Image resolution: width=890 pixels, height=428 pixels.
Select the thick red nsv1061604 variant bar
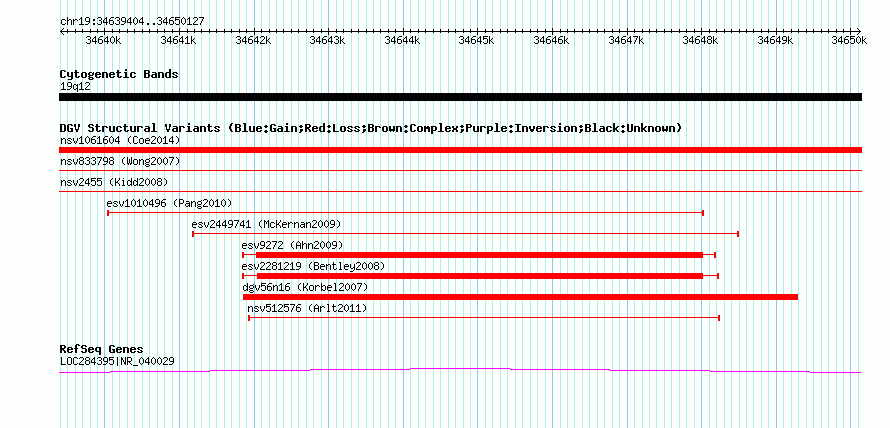[x=460, y=150]
